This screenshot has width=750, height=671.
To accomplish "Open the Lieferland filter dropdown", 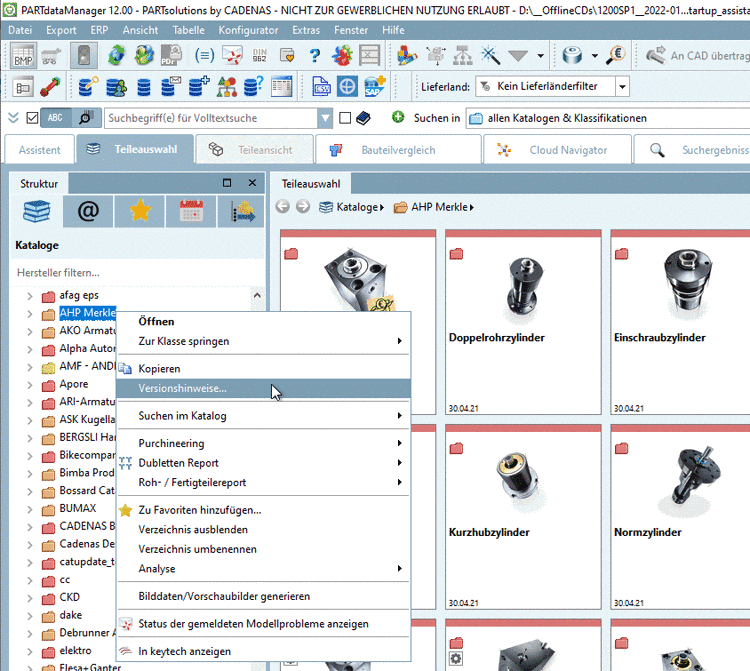I will (622, 87).
